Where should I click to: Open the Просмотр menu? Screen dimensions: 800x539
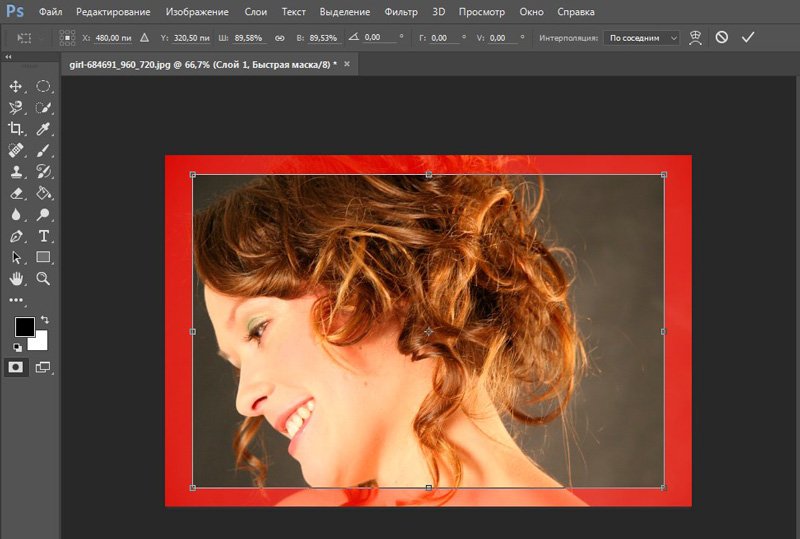pos(482,12)
